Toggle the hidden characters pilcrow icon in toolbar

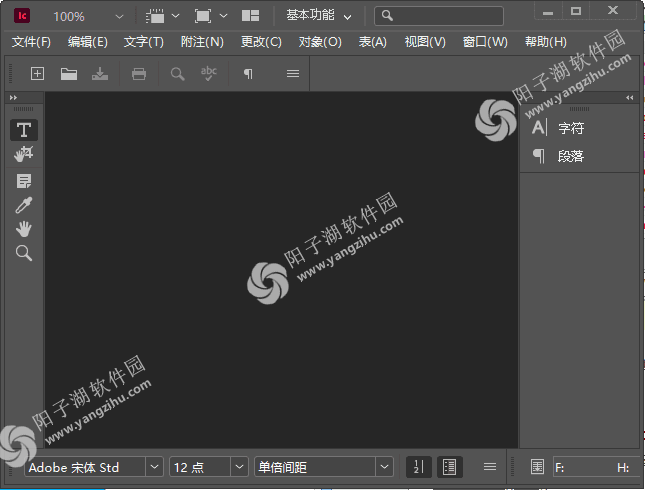[x=248, y=74]
